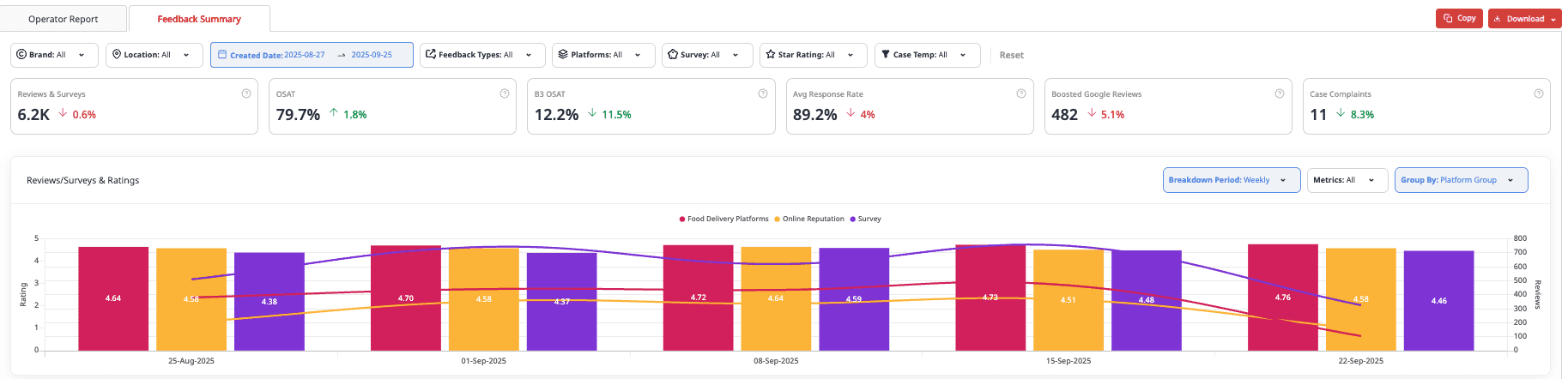1568x379 pixels.
Task: Open Group By Platform Group dropdown
Action: (1462, 180)
